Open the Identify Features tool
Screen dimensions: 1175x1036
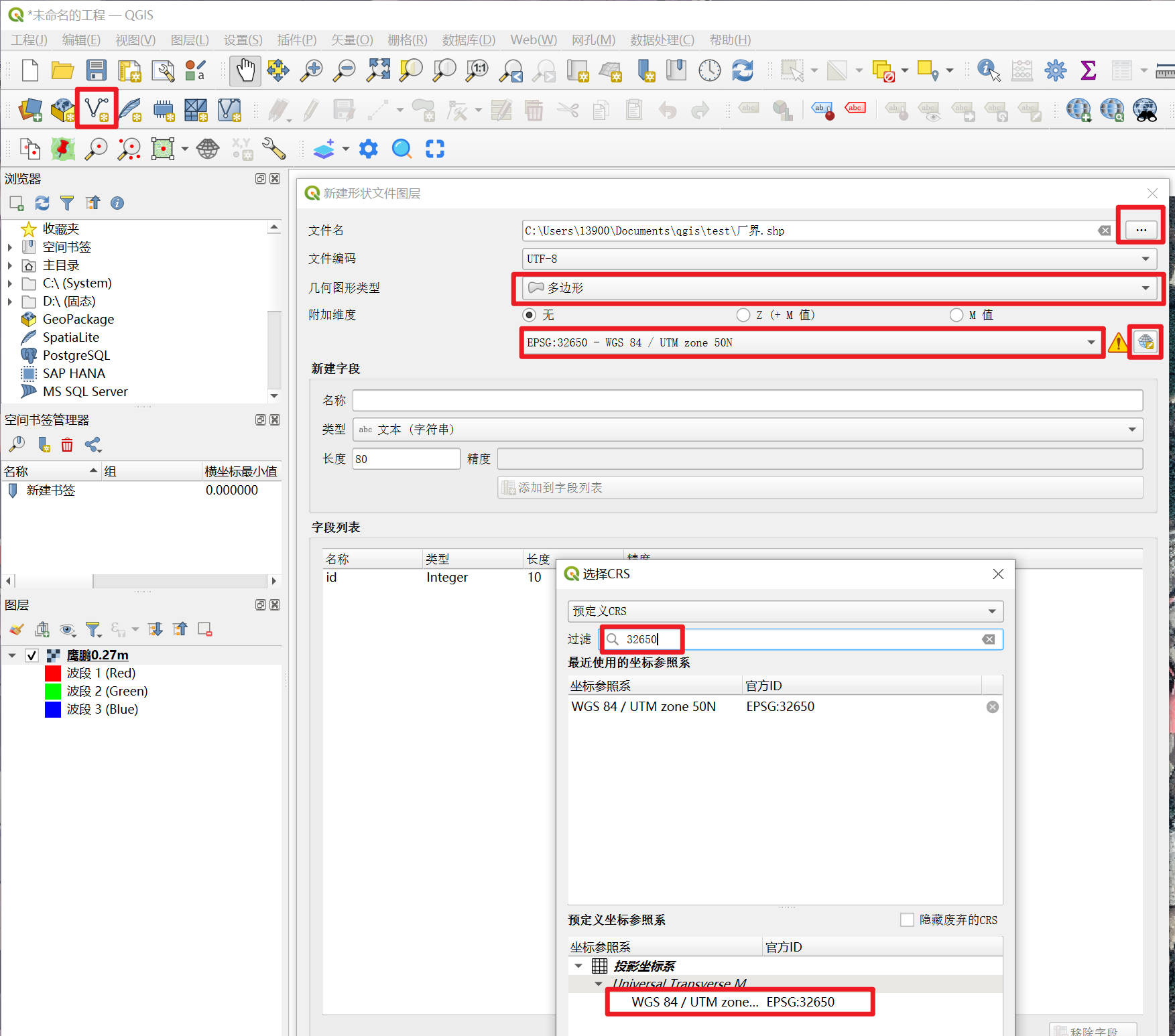(989, 70)
